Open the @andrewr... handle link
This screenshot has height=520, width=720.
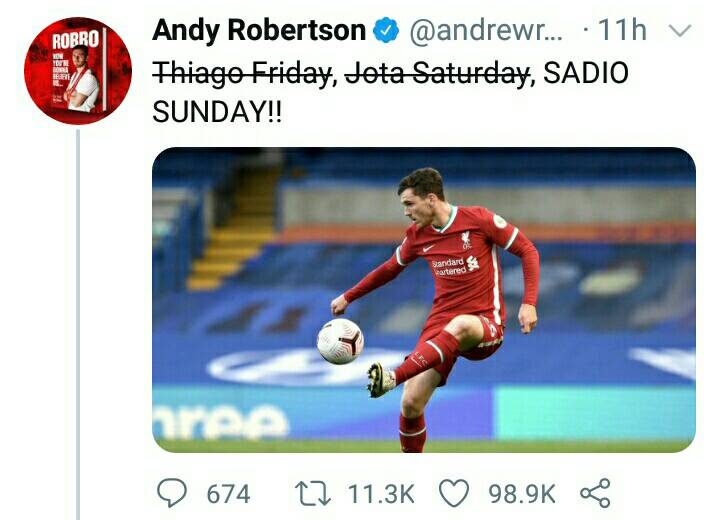[x=486, y=30]
